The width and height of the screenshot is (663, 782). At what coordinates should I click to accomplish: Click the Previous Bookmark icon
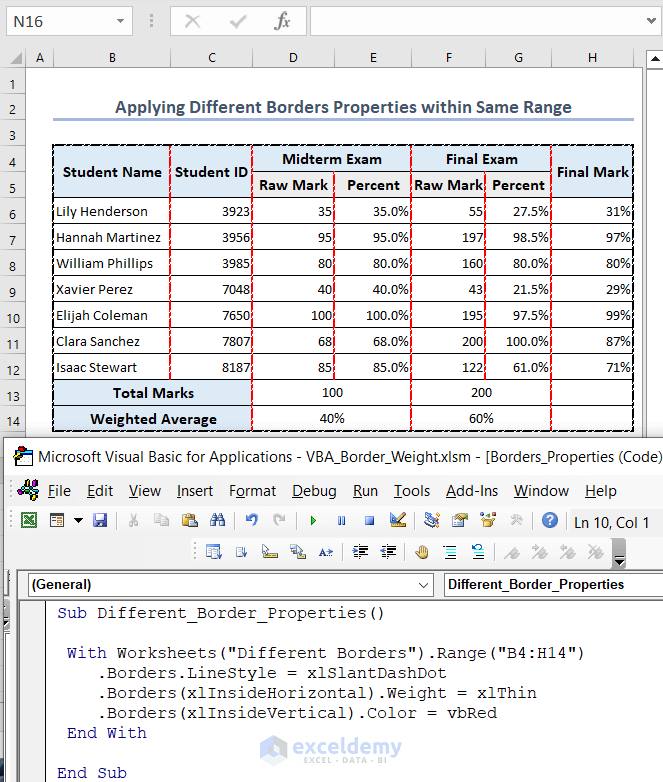point(568,552)
